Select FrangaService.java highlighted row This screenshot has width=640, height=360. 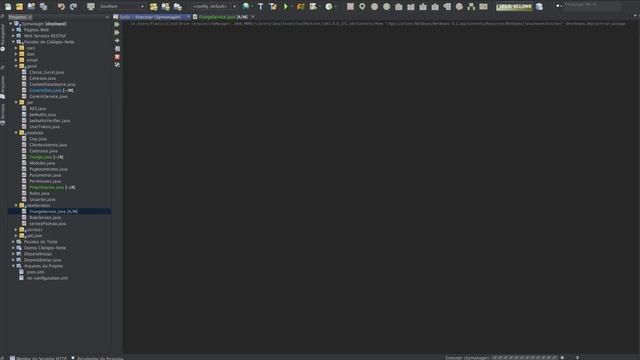tap(59, 211)
